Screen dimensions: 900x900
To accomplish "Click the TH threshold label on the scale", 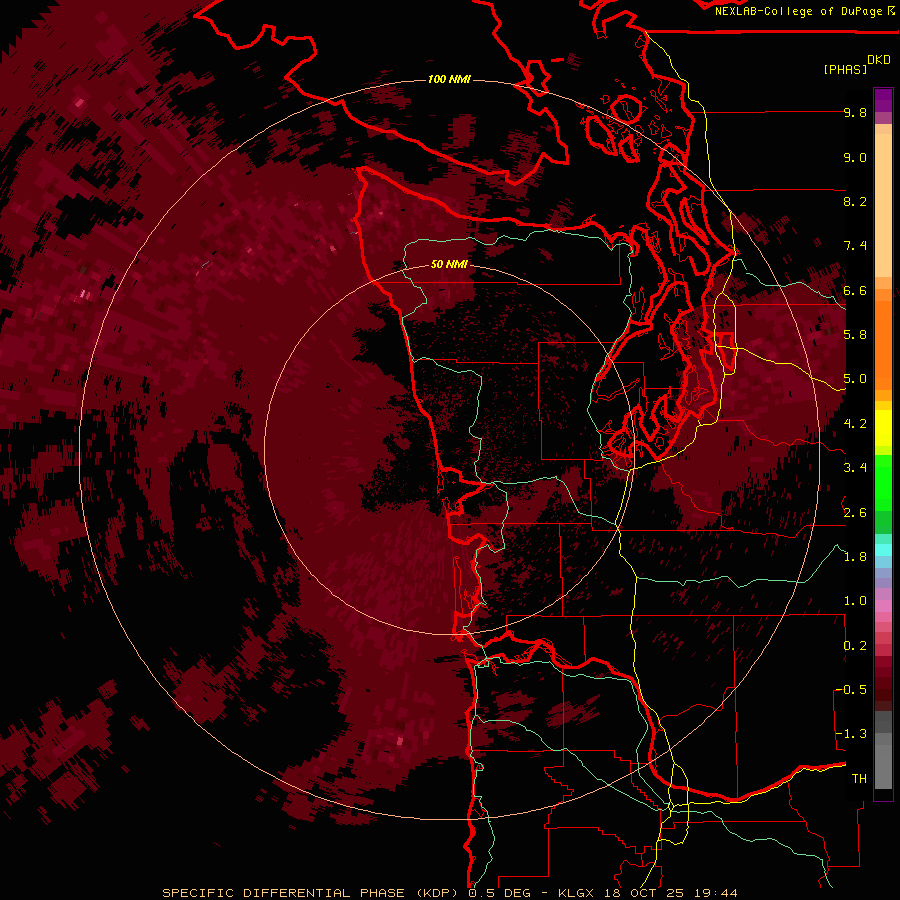I will click(859, 779).
